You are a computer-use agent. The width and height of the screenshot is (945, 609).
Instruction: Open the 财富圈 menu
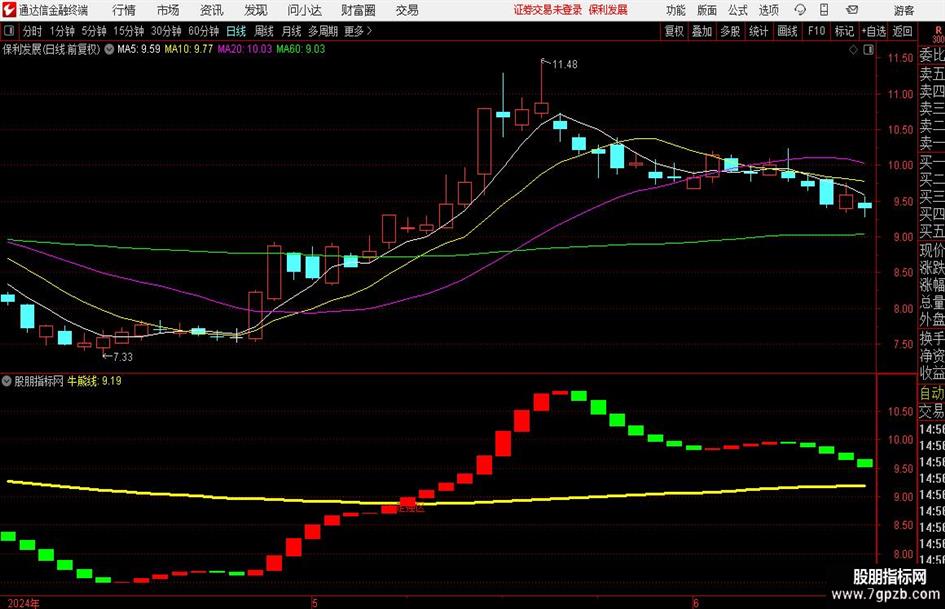359,10
